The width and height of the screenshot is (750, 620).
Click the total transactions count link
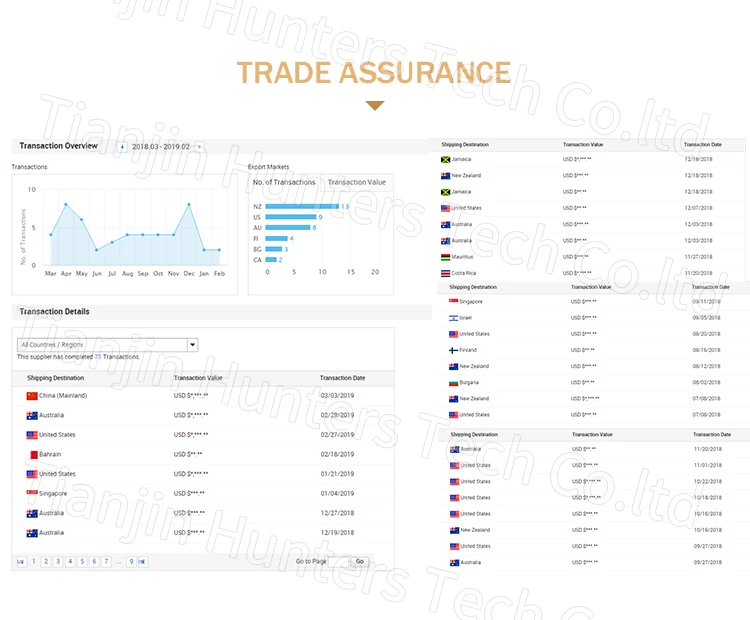coord(98,357)
